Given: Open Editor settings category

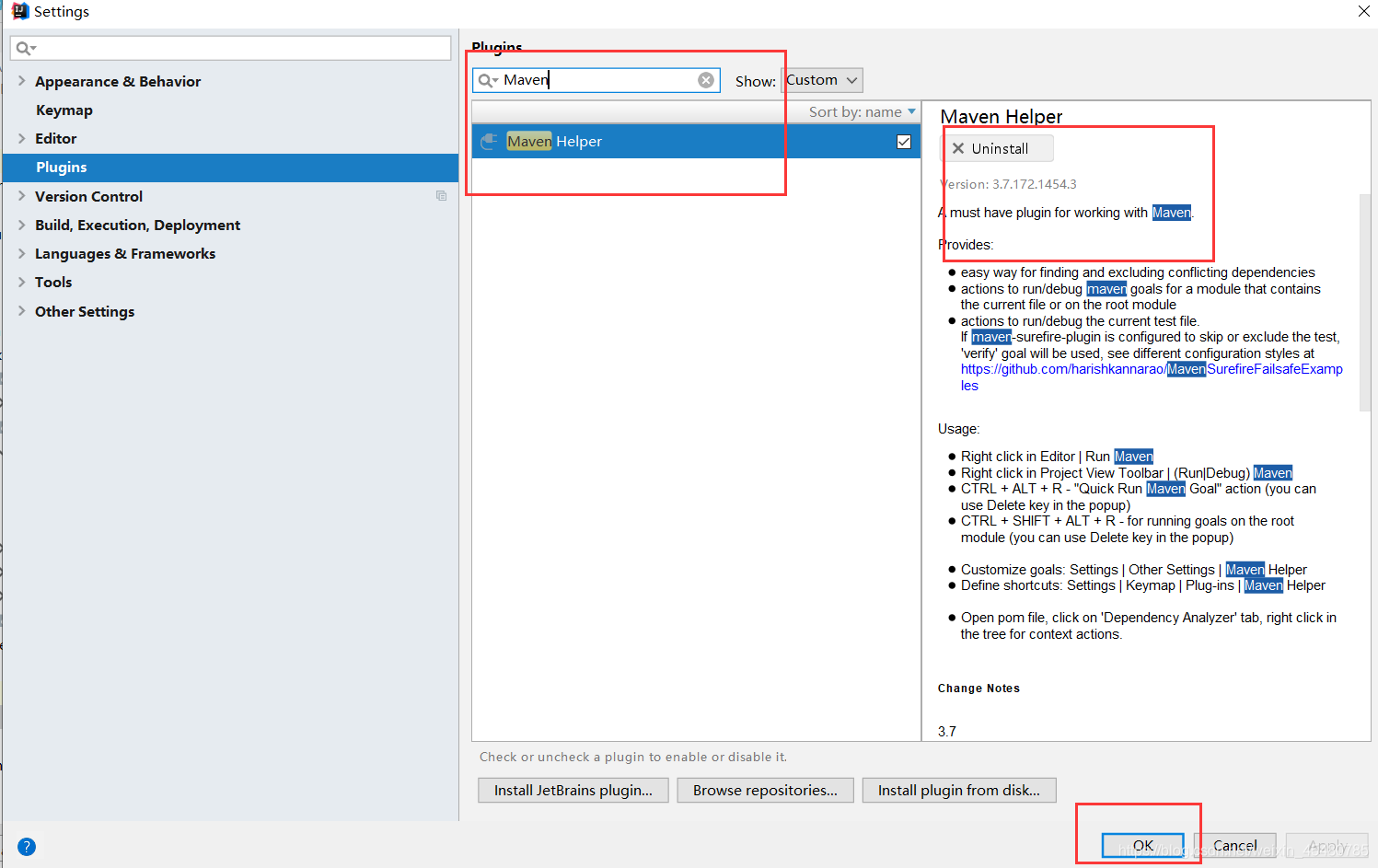Looking at the screenshot, I should (56, 138).
